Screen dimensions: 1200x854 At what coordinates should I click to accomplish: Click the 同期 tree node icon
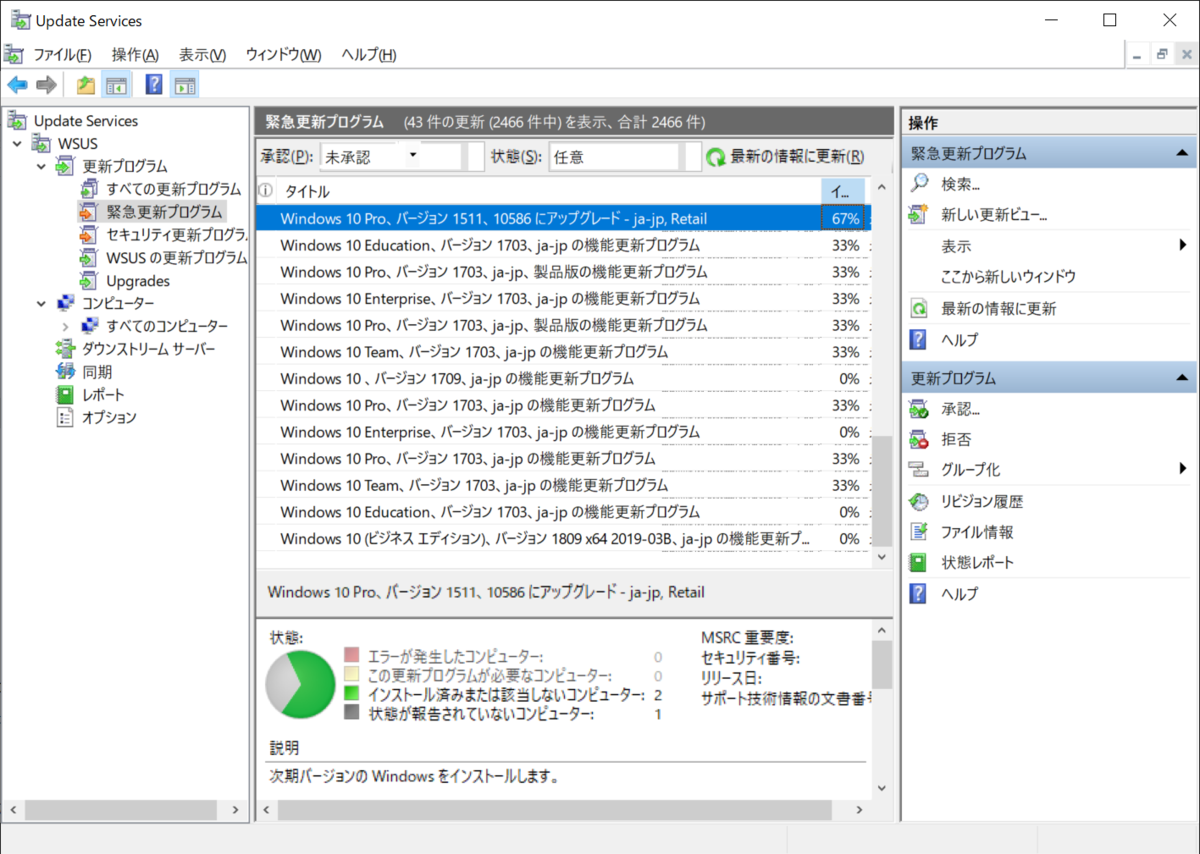(x=65, y=372)
